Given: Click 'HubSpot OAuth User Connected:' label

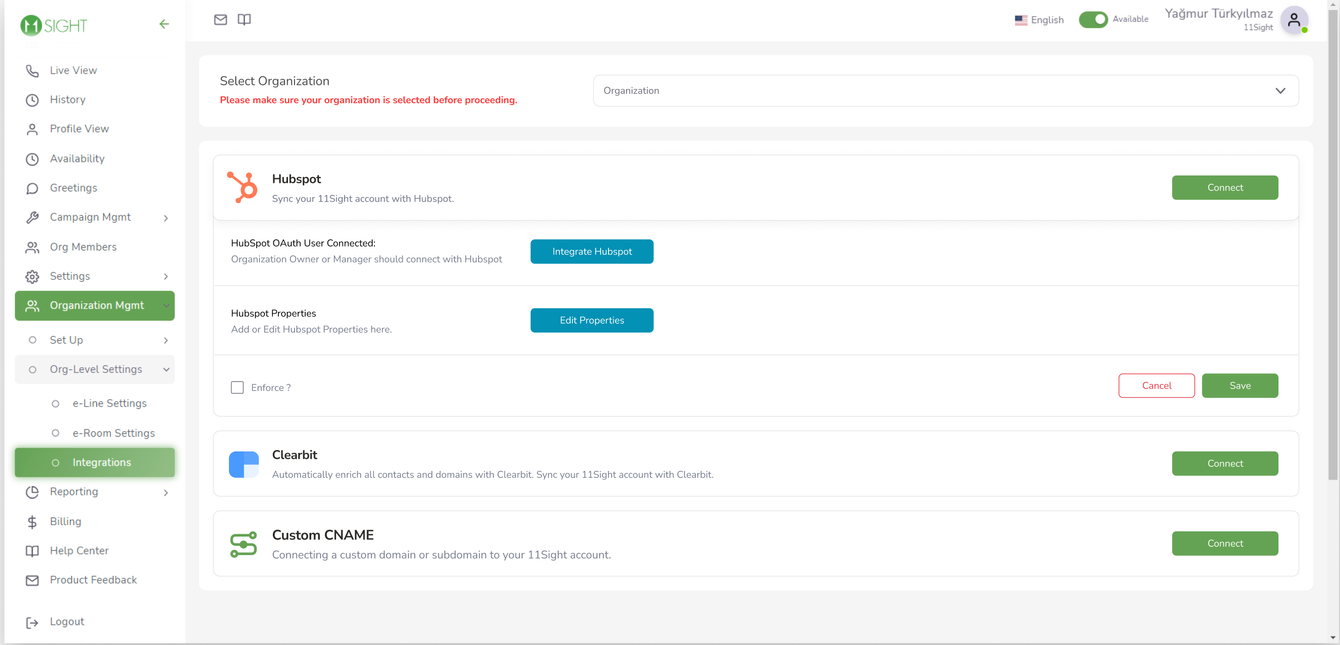Looking at the screenshot, I should pyautogui.click(x=303, y=243).
